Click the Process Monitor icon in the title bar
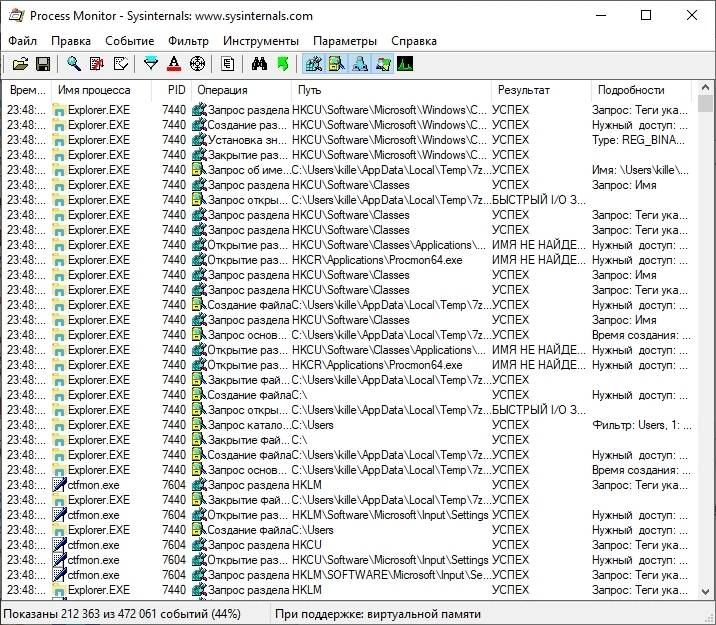This screenshot has width=716, height=625. (x=16, y=16)
